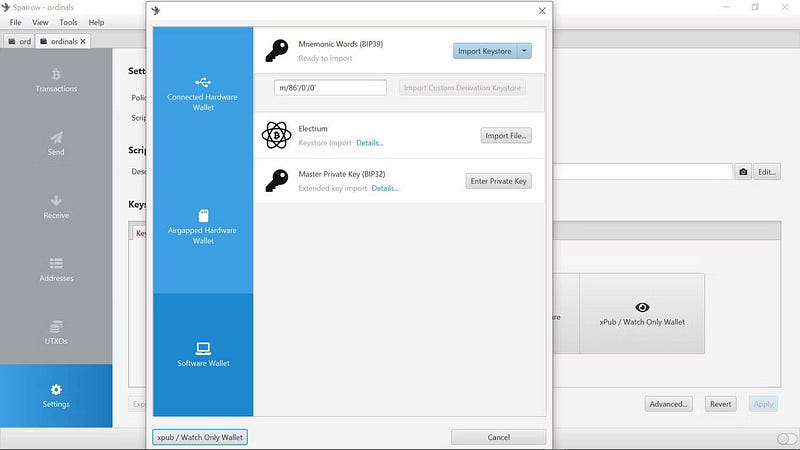Click the camera scan icon
This screenshot has height=450, width=800.
(743, 172)
